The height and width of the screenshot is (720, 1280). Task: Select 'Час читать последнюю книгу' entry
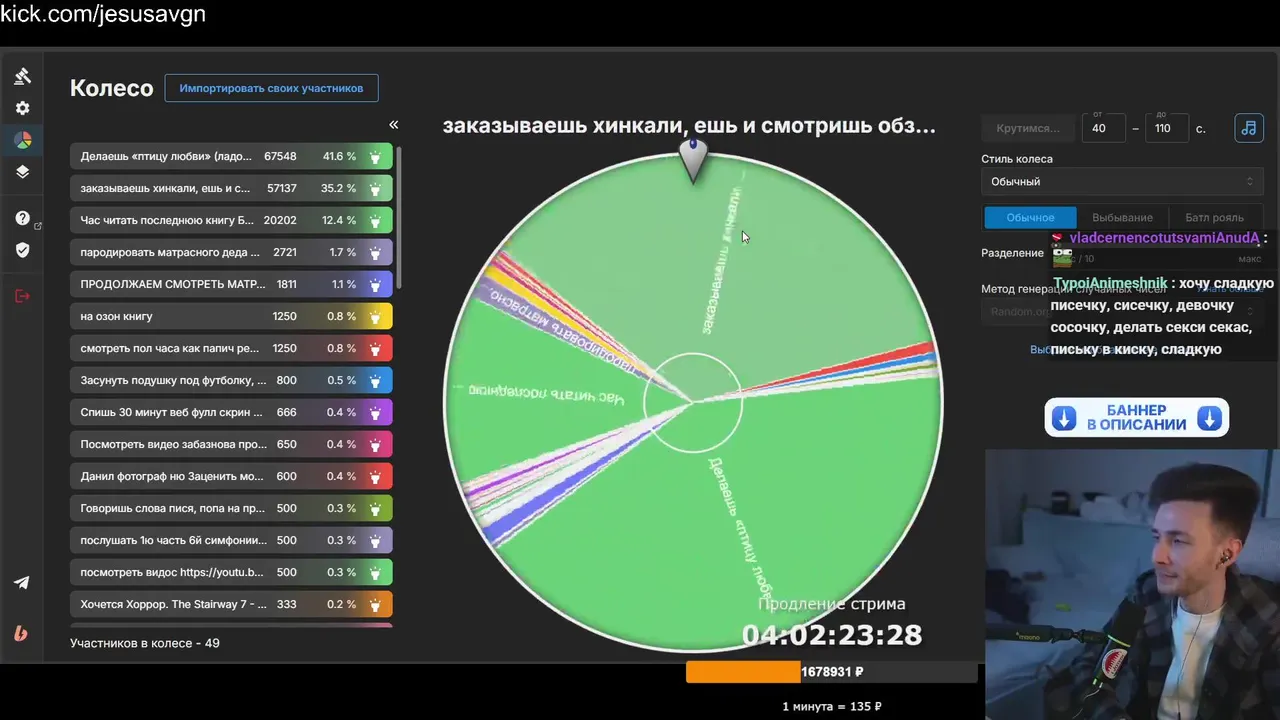(x=231, y=221)
